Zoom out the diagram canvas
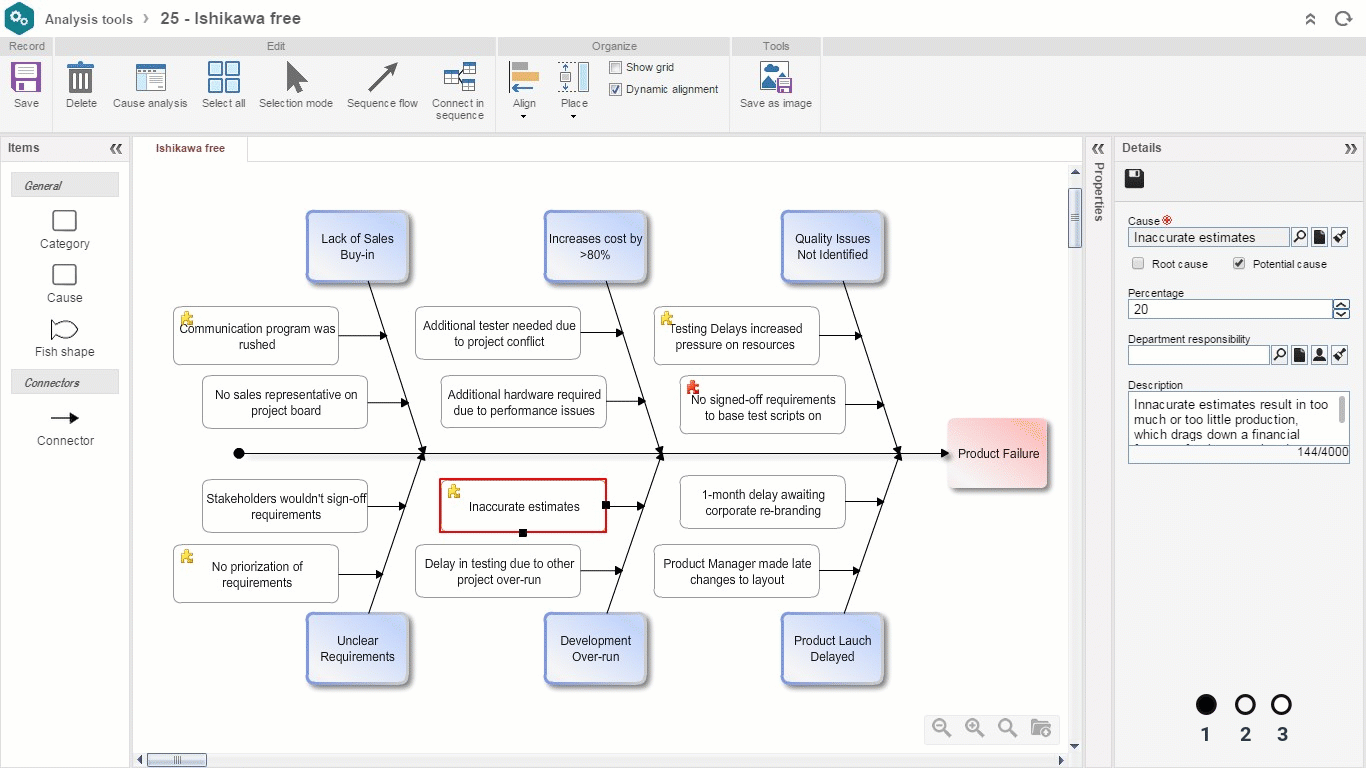Screen dimensions: 1366x768 click(941, 728)
